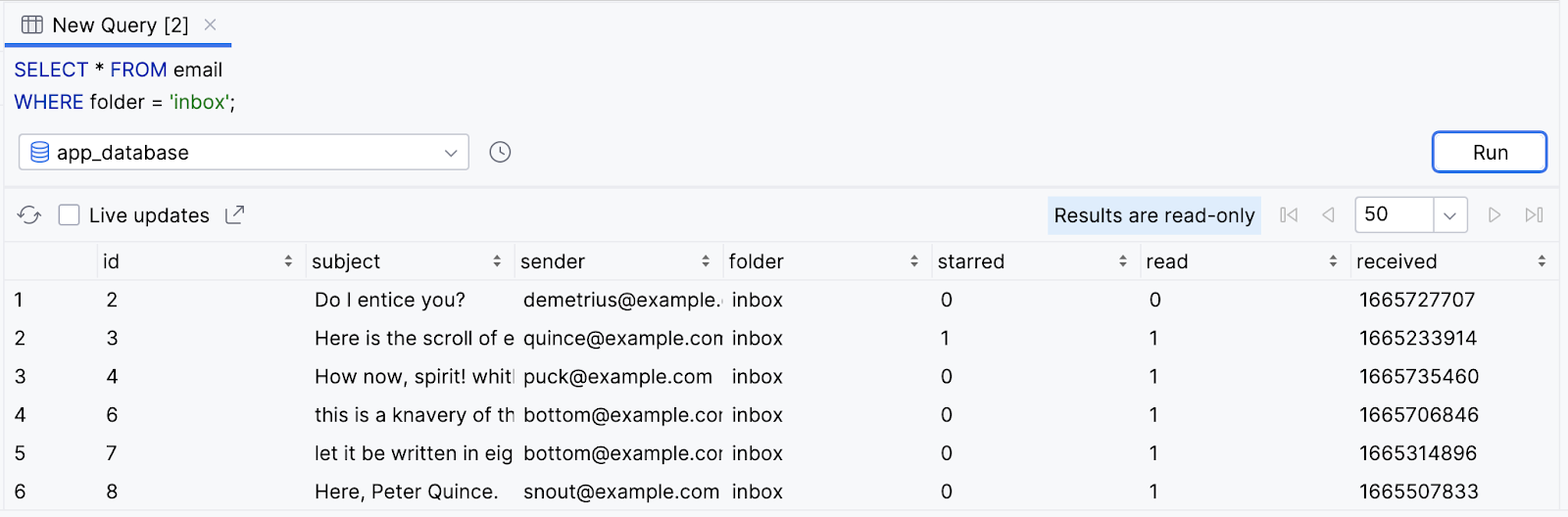Image resolution: width=1568 pixels, height=517 pixels.
Task: Click the database icon beside app_database
Action: (40, 153)
